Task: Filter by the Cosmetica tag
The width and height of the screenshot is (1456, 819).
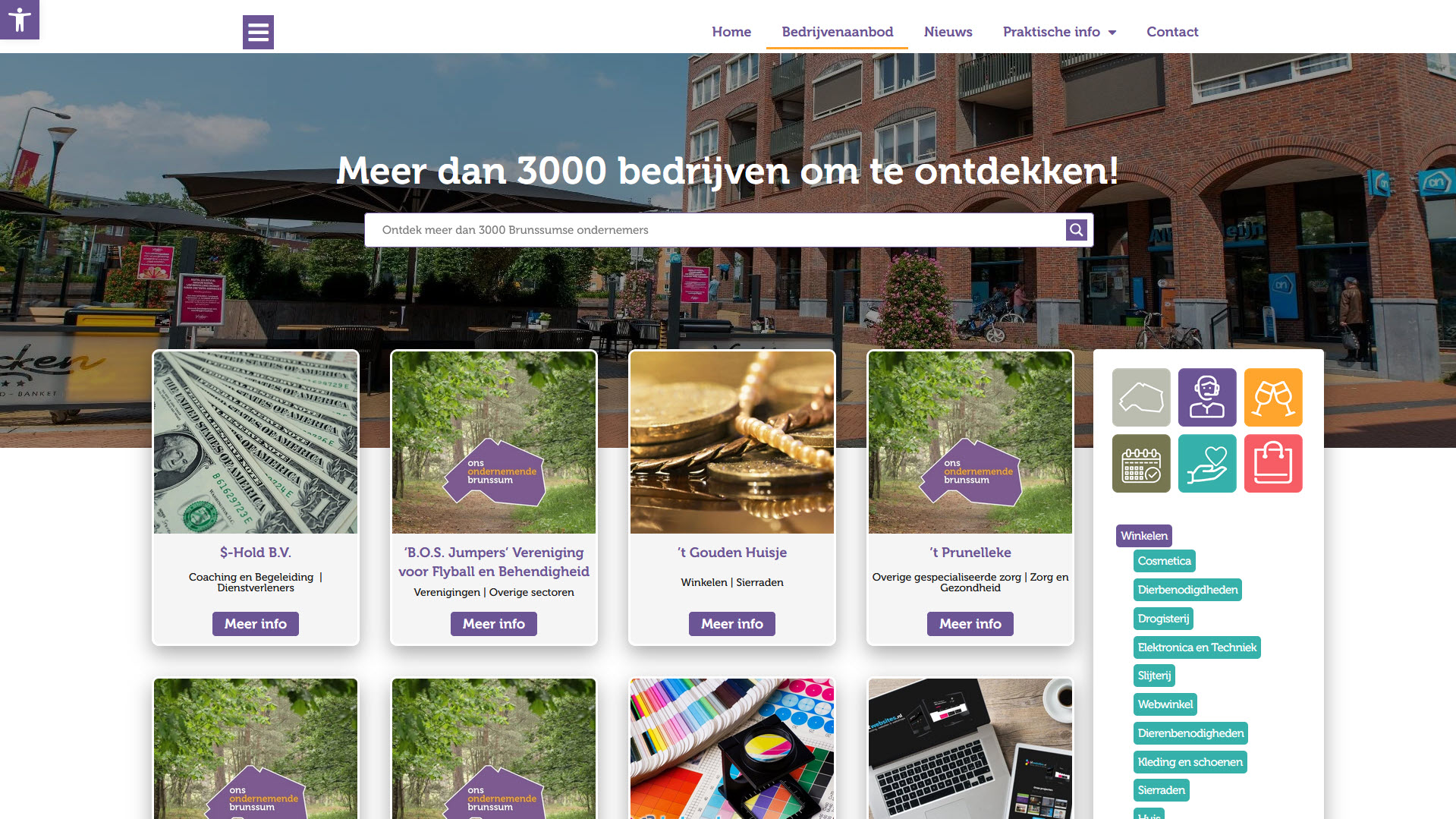Action: click(1165, 561)
